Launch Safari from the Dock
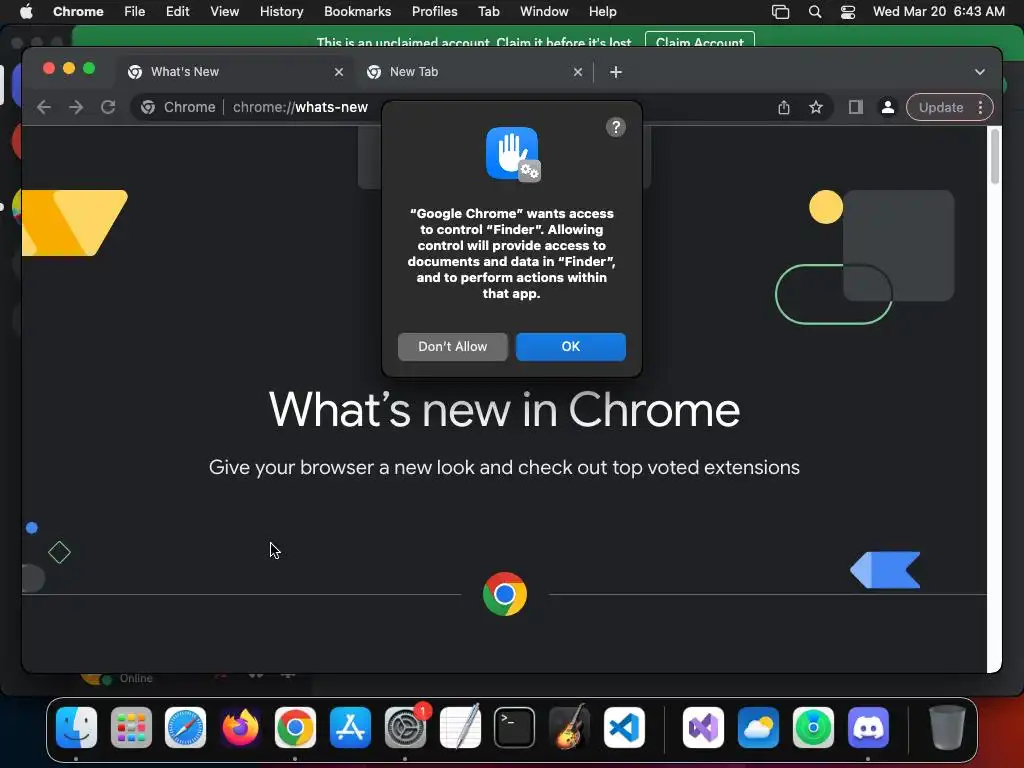The image size is (1024, 768). point(185,728)
